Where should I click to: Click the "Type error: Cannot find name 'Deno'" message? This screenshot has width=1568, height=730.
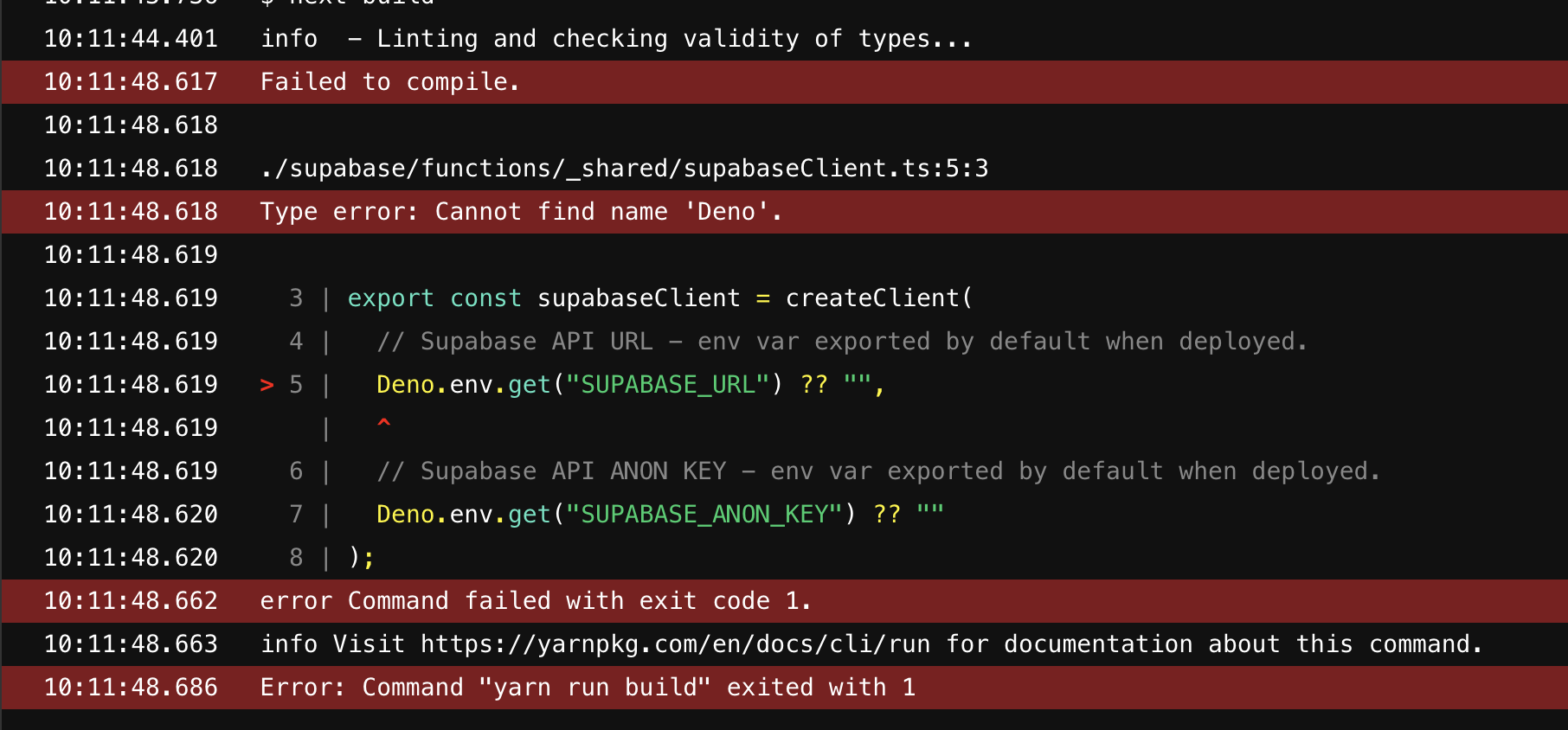(521, 212)
